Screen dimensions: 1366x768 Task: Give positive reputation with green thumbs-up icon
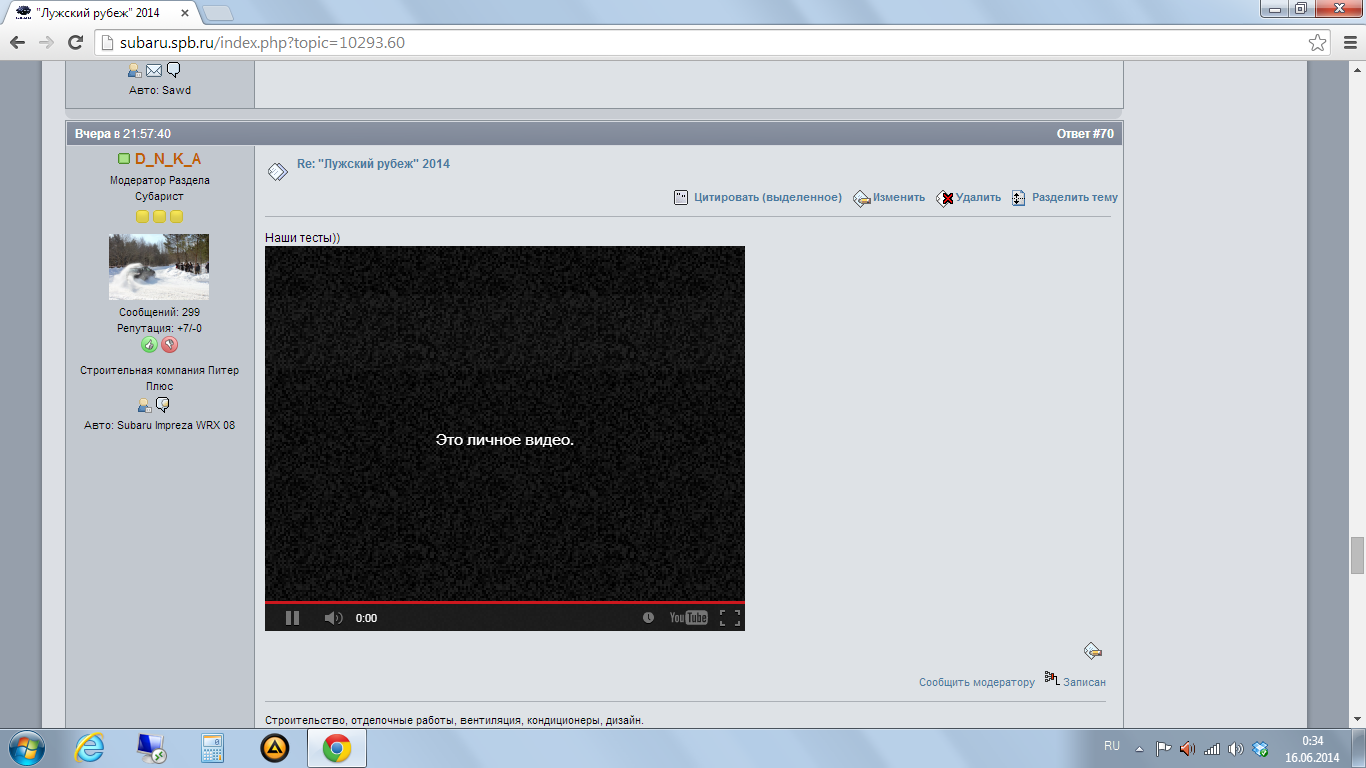[x=149, y=345]
